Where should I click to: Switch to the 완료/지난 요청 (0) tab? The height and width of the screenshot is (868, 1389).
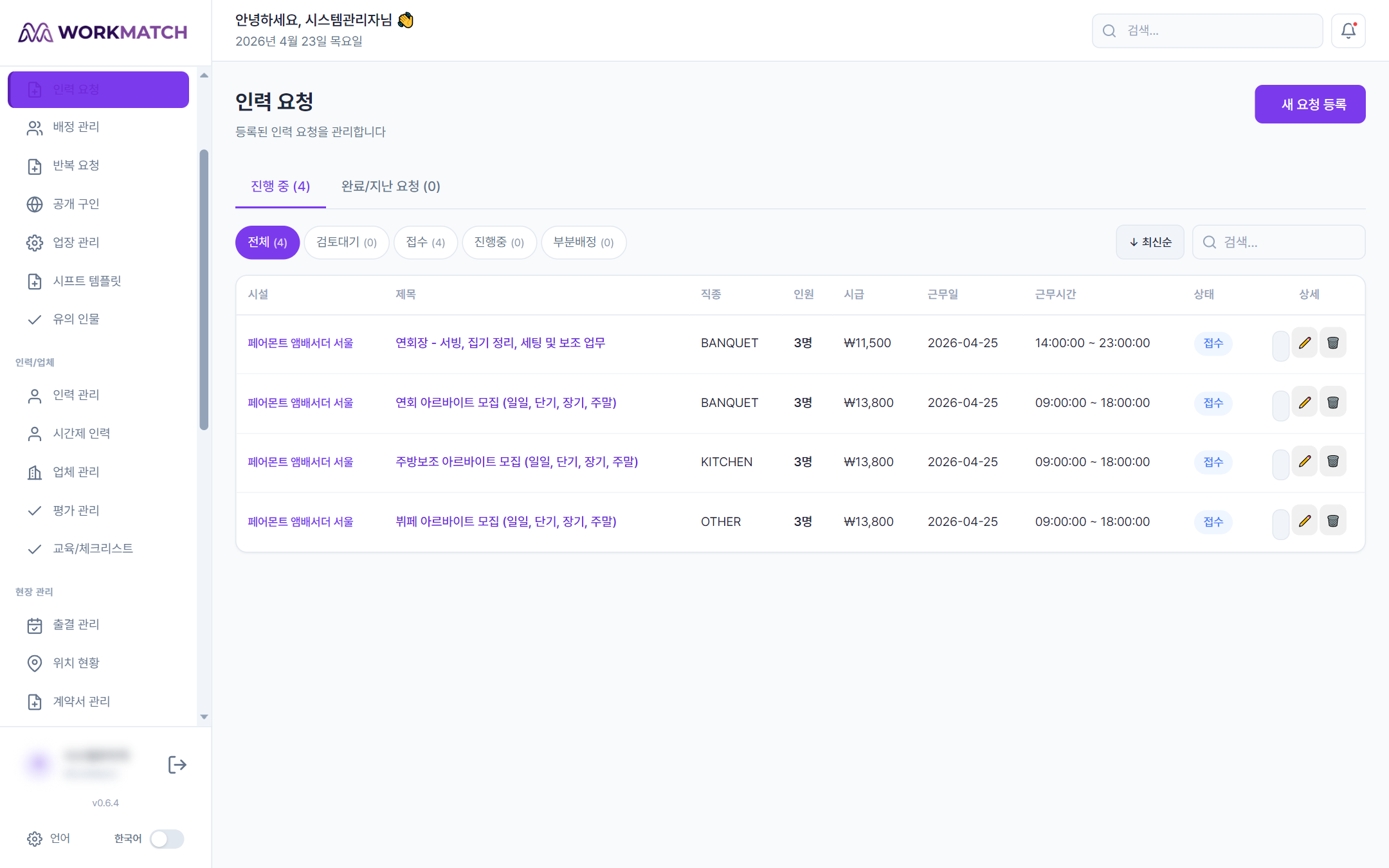pos(390,186)
